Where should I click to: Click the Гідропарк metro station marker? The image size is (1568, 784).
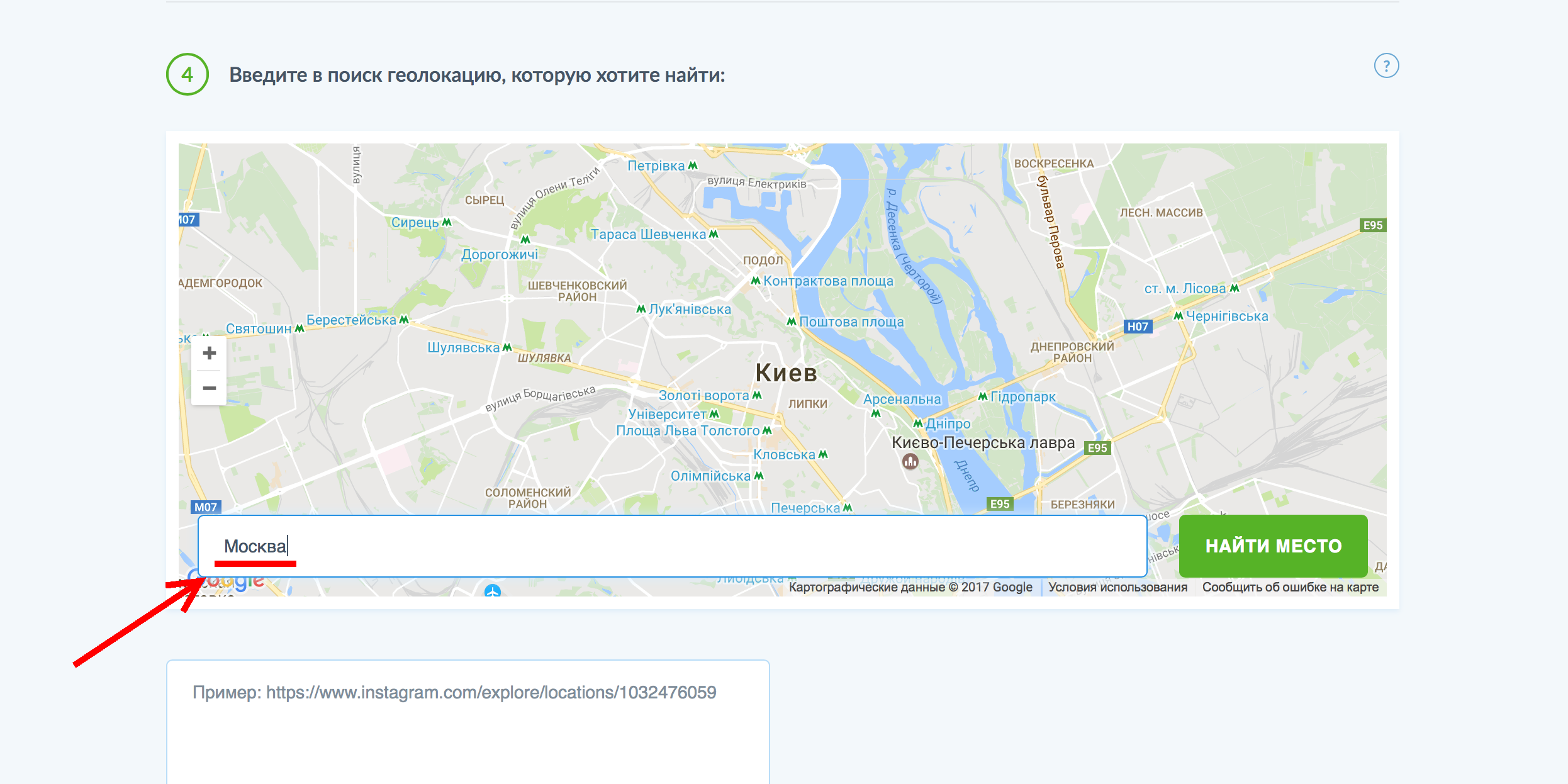982,396
